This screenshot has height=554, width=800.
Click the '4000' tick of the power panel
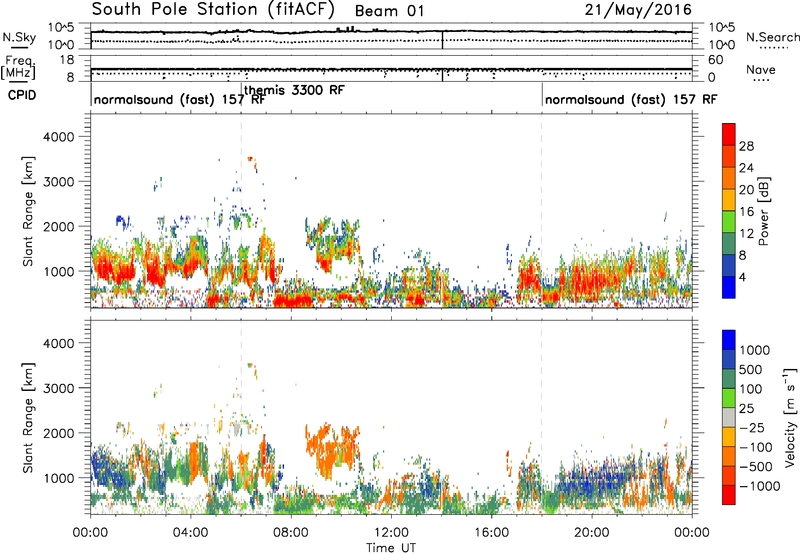(58, 137)
